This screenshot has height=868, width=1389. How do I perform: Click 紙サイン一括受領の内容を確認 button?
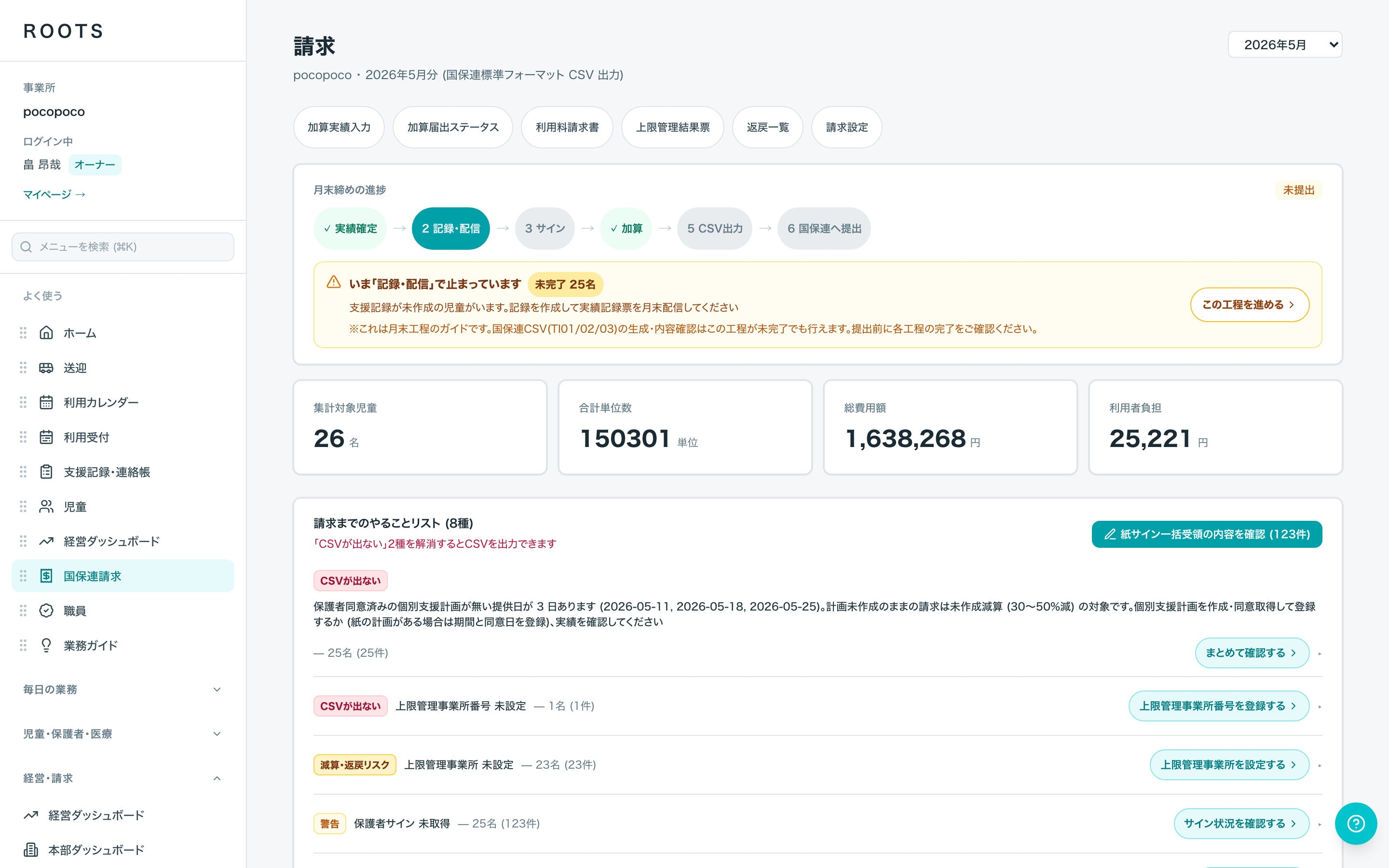coord(1207,534)
